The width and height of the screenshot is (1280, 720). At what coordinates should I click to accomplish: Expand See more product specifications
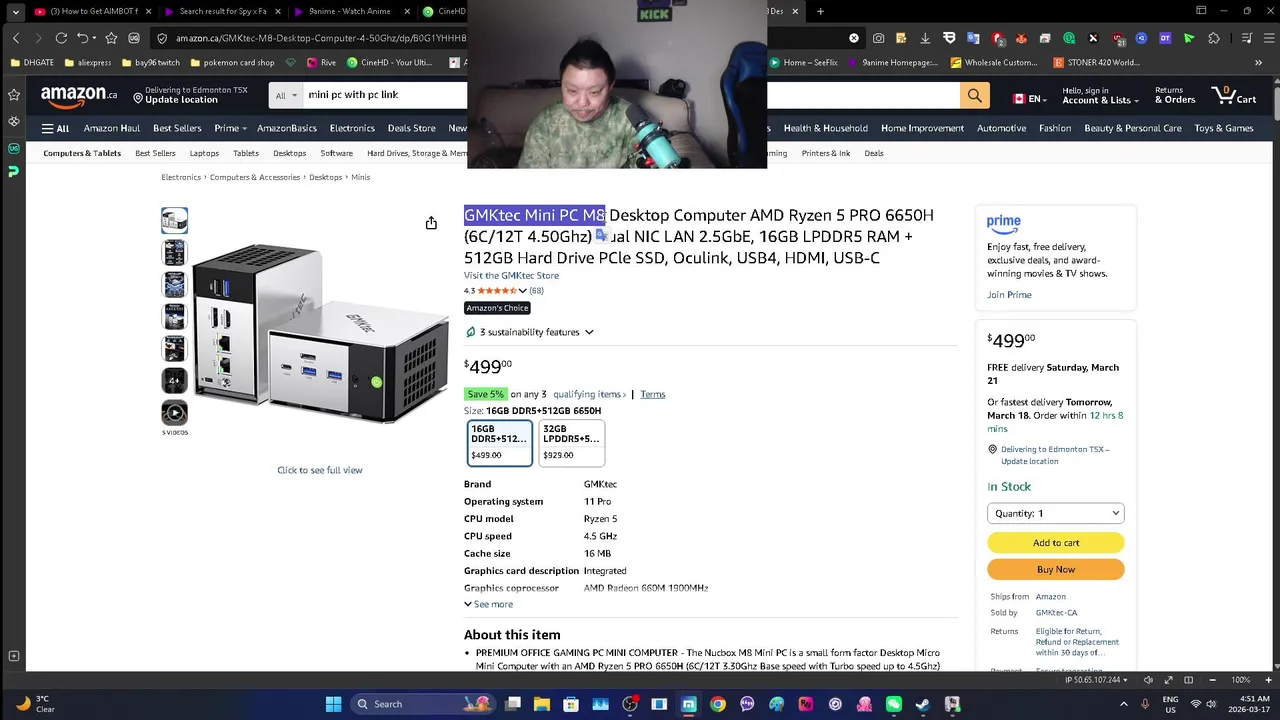point(489,604)
